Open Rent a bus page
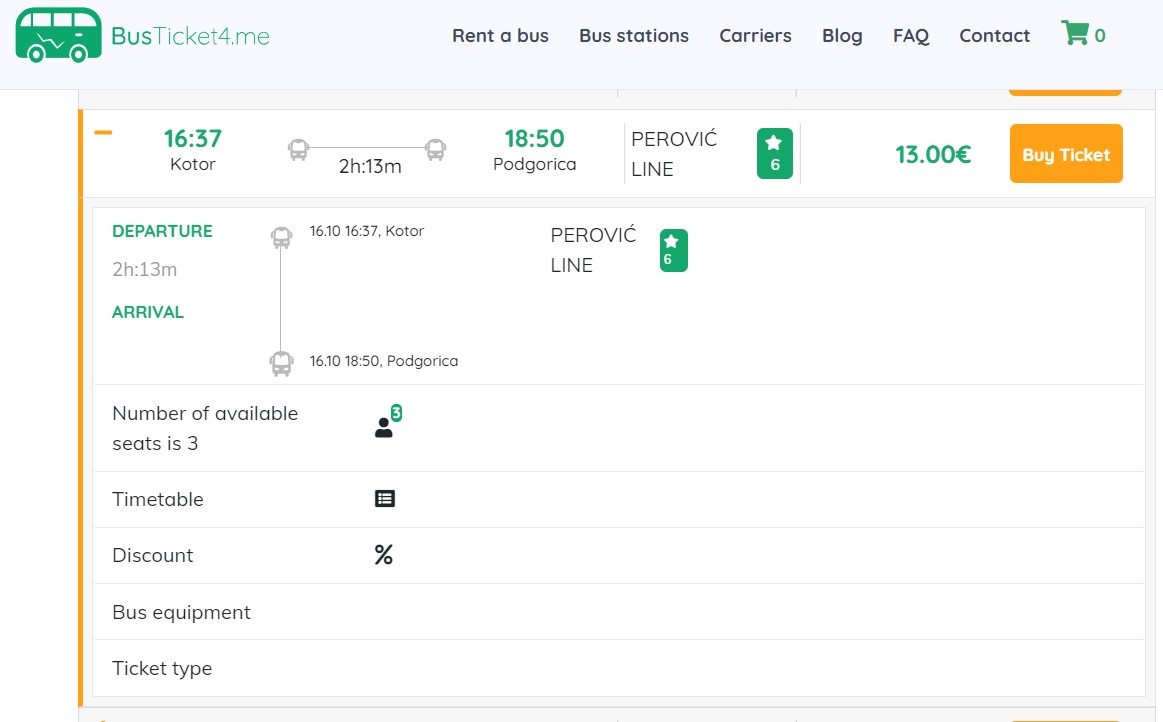Screen dimensions: 1163x722 (501, 36)
